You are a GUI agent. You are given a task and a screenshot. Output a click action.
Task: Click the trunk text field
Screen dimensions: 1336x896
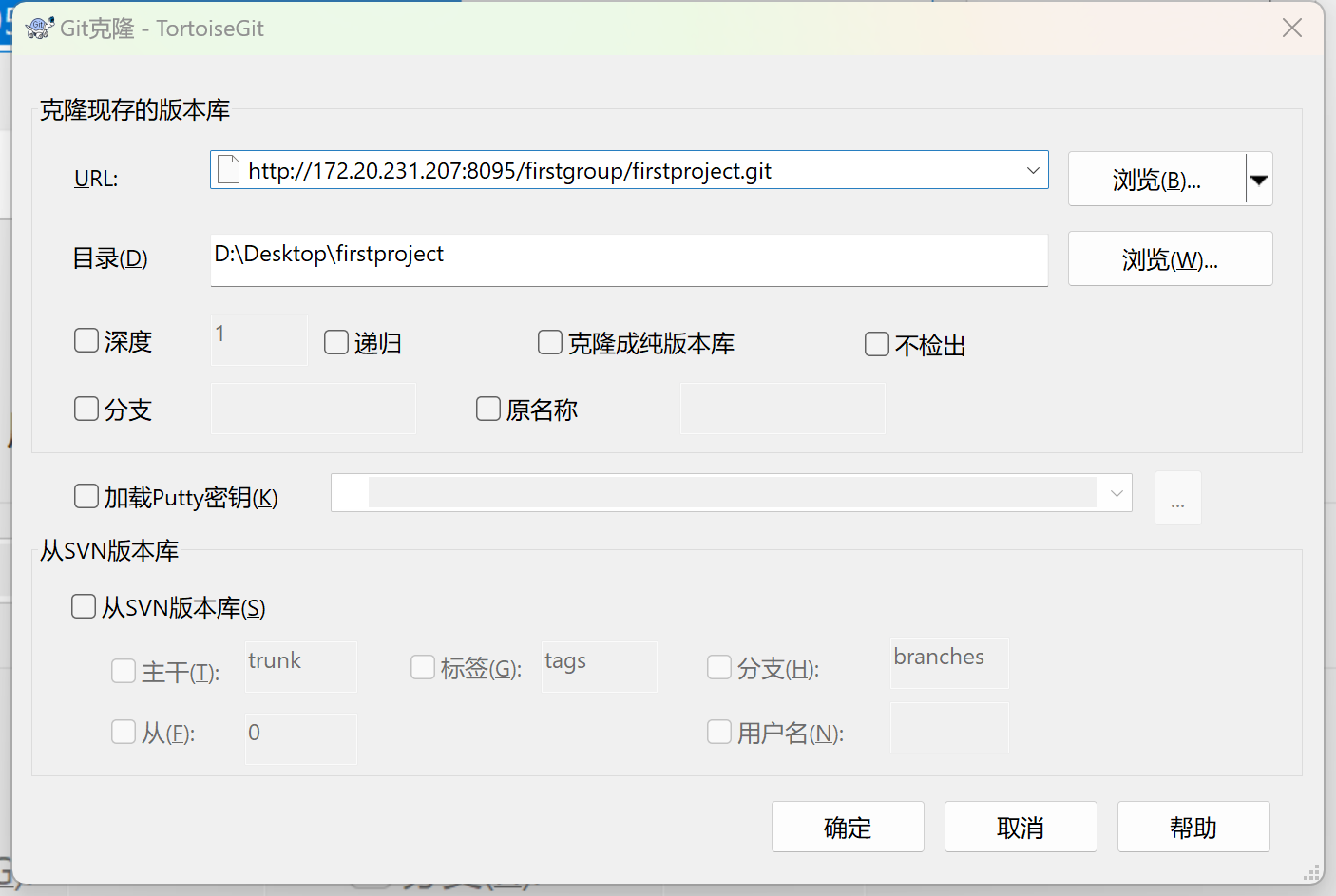point(301,666)
